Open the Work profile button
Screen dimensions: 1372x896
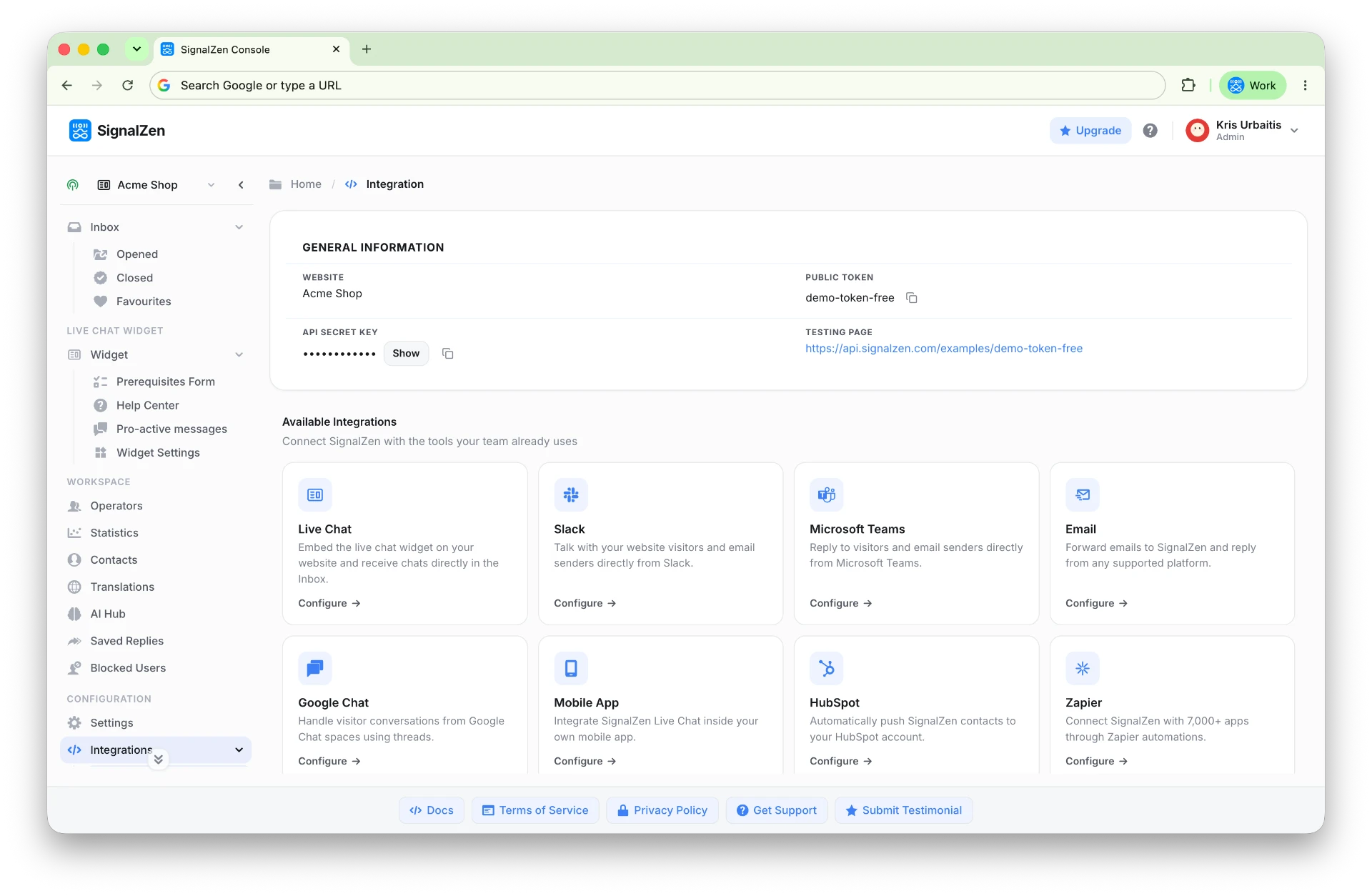[1253, 85]
